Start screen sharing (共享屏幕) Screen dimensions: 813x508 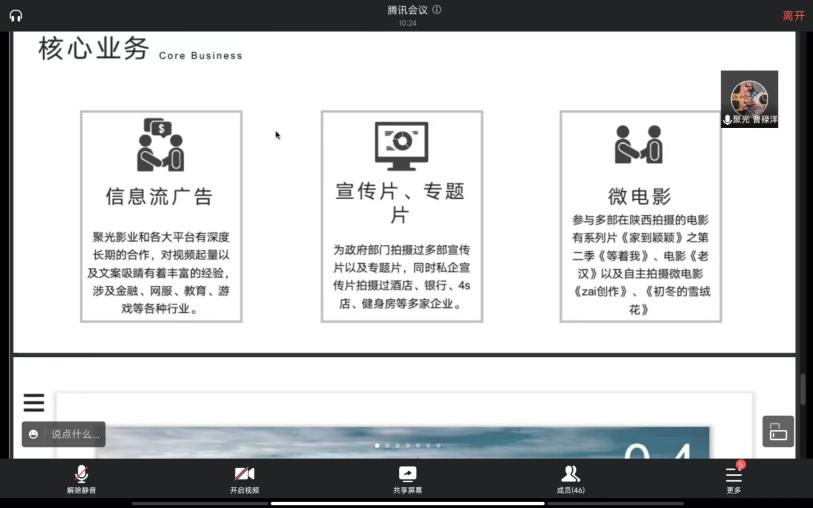tap(407, 478)
